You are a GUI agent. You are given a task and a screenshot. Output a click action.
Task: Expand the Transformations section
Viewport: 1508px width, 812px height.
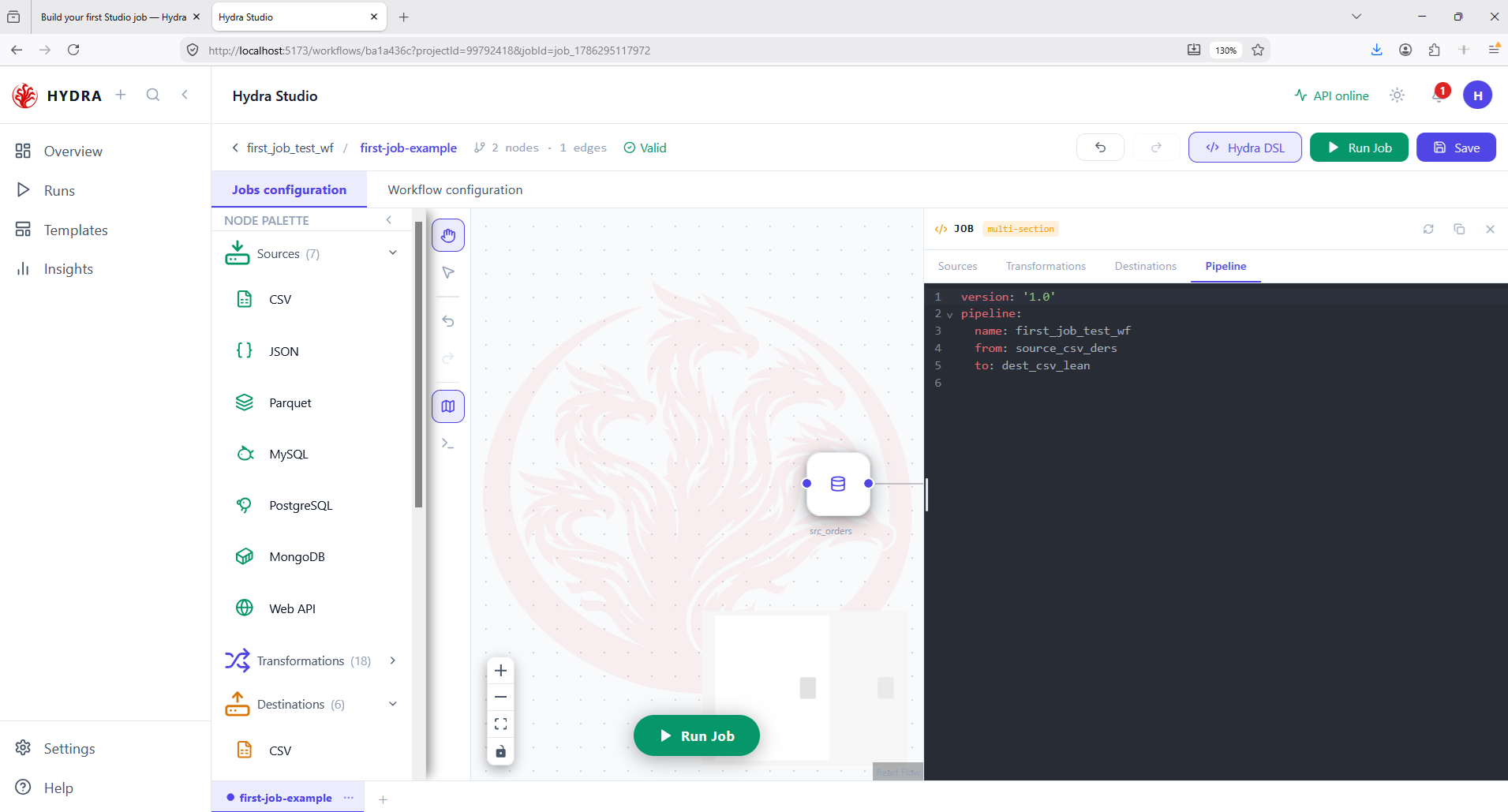pyautogui.click(x=393, y=660)
